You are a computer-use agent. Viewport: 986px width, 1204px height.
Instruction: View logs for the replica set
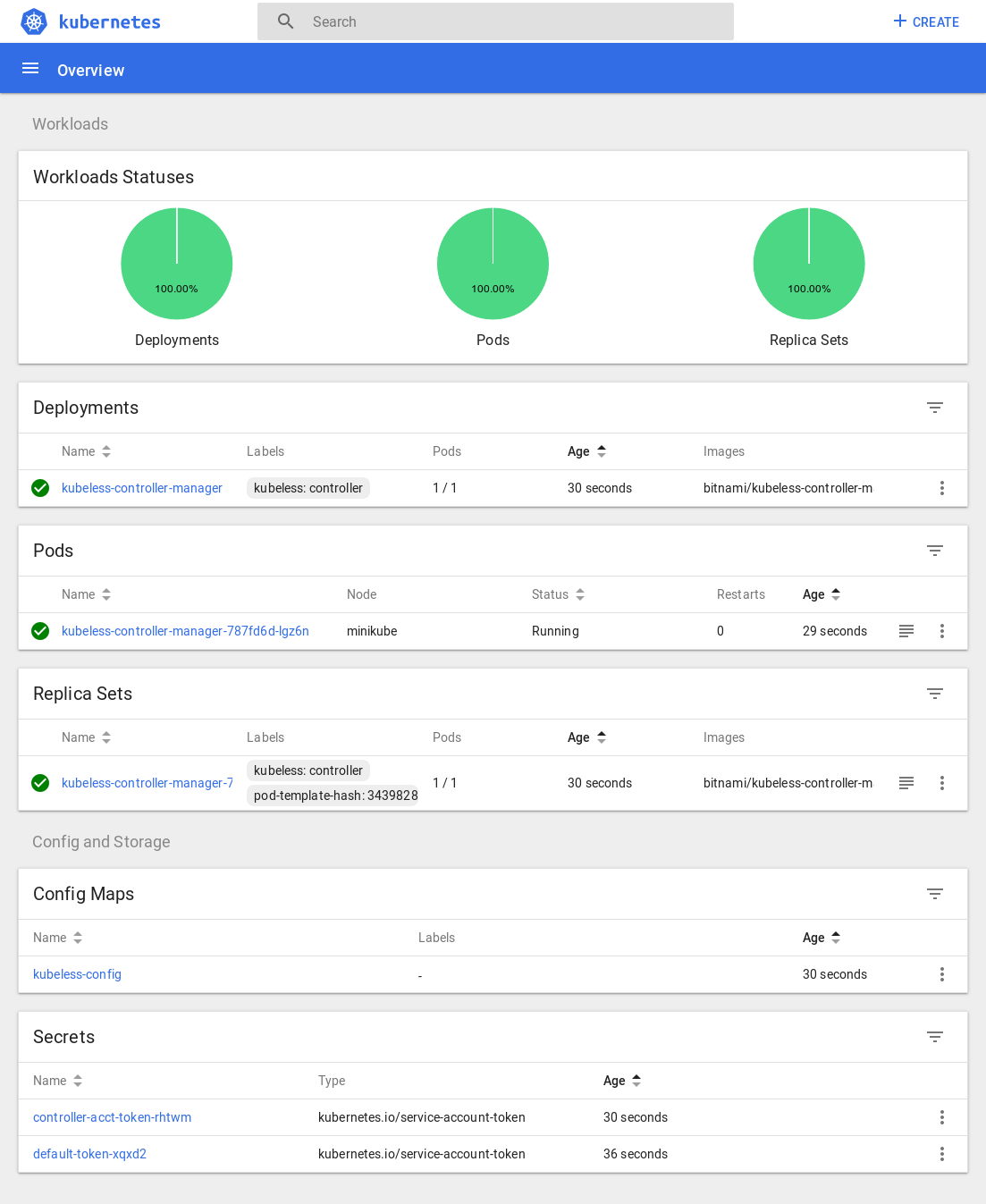pos(906,783)
